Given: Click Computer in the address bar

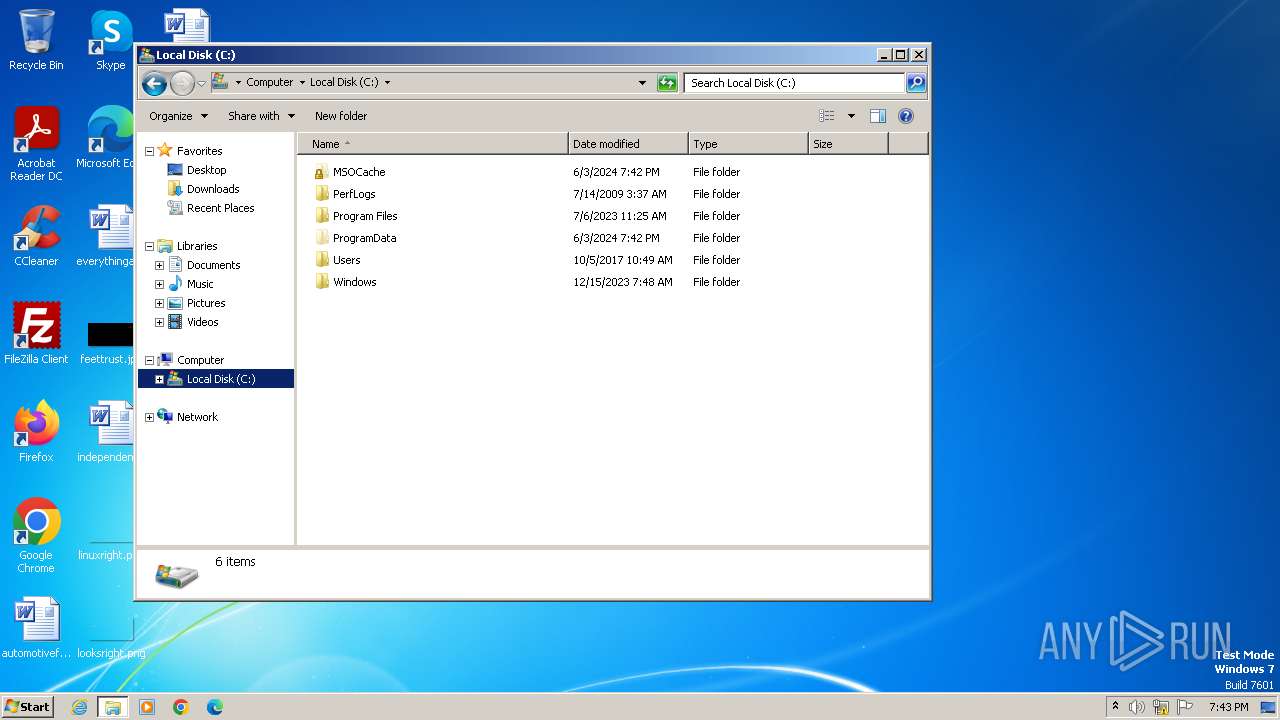Looking at the screenshot, I should (270, 83).
